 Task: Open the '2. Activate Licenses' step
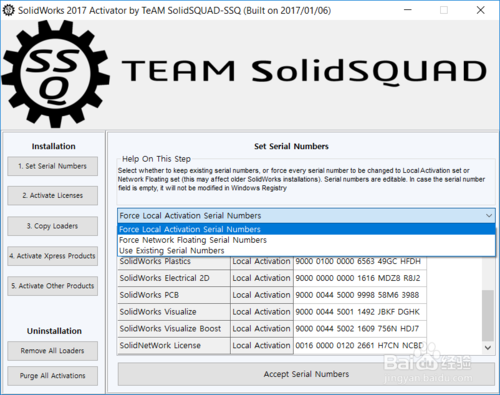(x=53, y=195)
